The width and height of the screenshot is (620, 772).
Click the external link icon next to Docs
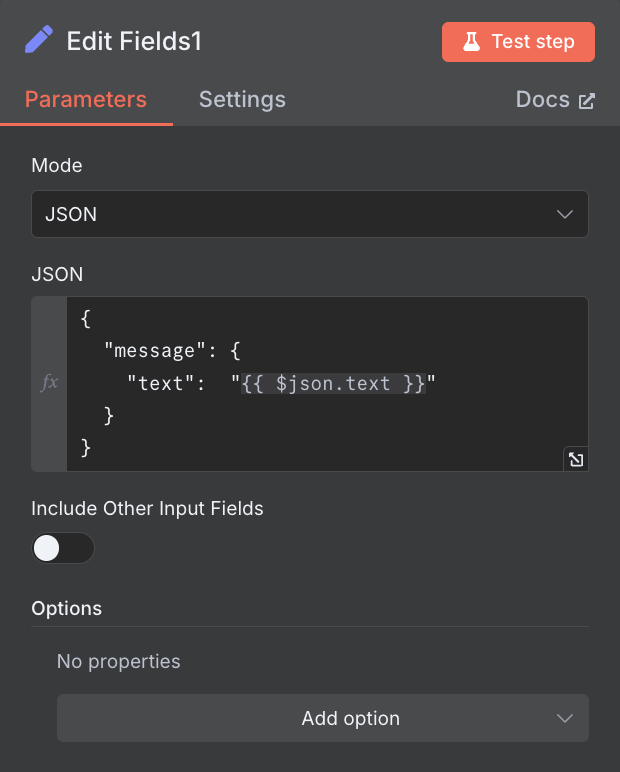(587, 100)
